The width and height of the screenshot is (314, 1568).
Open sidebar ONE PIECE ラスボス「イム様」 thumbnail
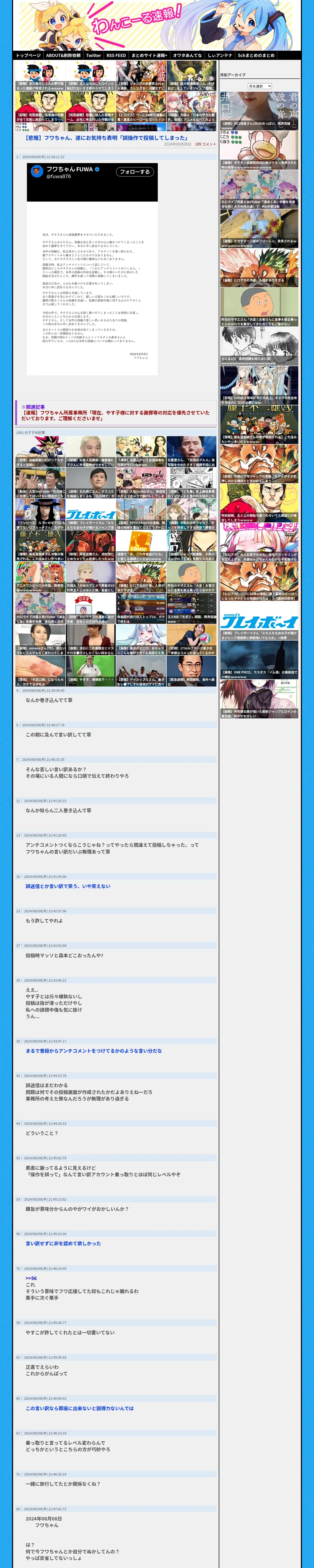[259, 660]
